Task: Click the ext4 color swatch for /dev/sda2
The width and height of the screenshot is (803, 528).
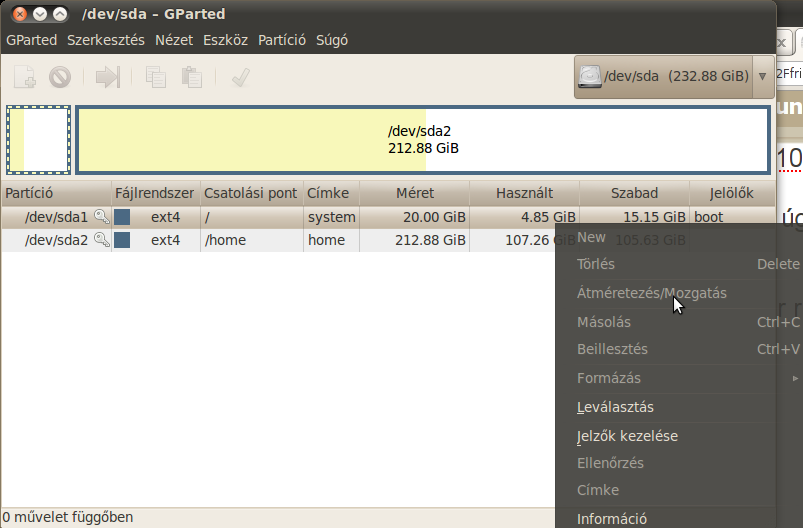Action: pyautogui.click(x=122, y=240)
